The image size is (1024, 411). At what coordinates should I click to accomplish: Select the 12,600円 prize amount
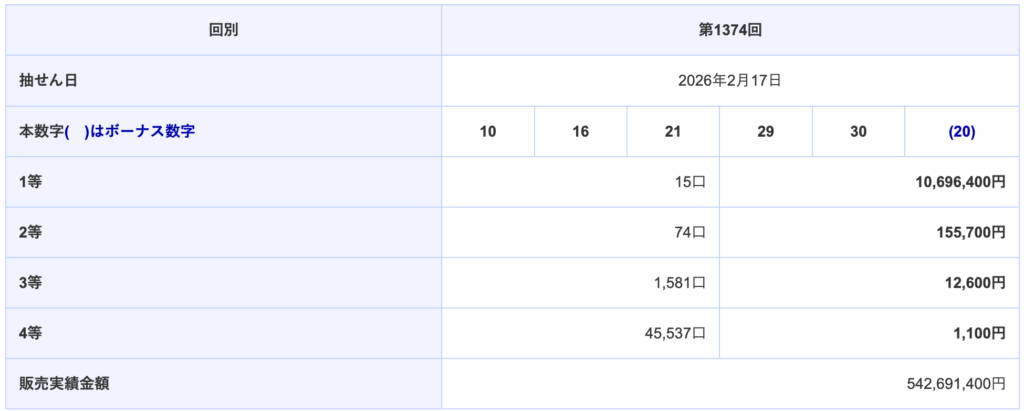973,283
